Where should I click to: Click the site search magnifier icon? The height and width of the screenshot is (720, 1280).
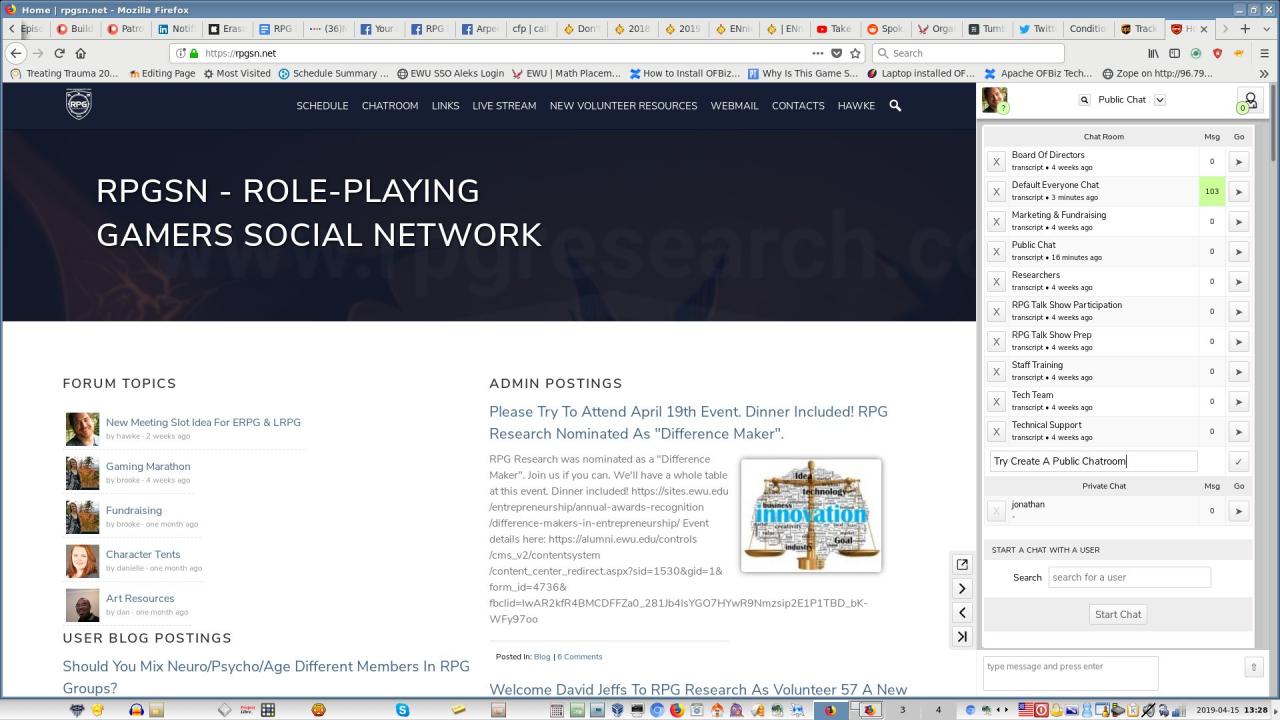895,105
